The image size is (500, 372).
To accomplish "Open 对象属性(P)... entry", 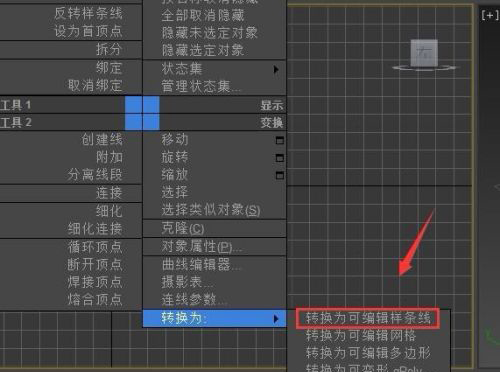I will coord(202,247).
